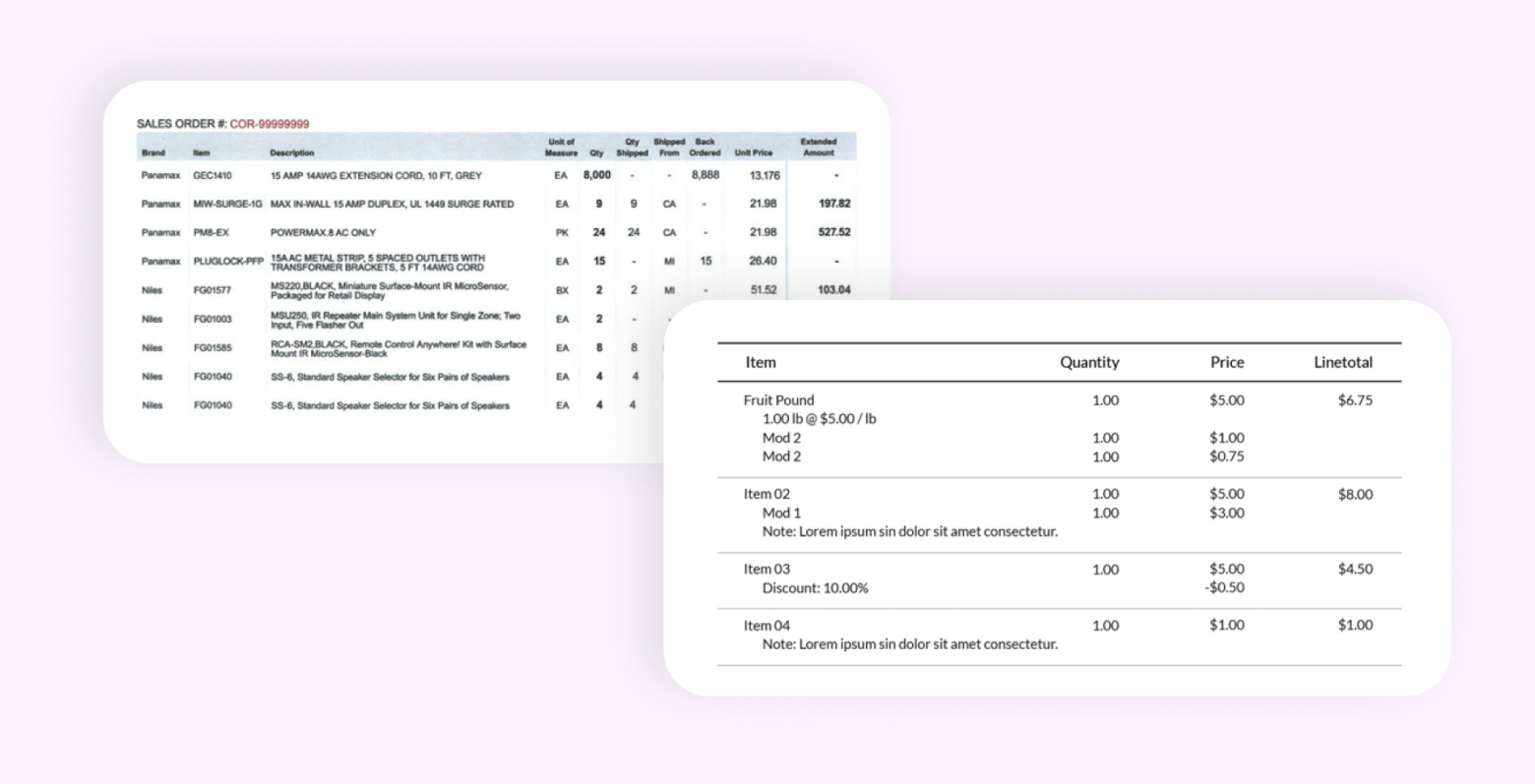Select the Item 04 entry
Viewport: 1535px width, 784px height.
tap(767, 626)
